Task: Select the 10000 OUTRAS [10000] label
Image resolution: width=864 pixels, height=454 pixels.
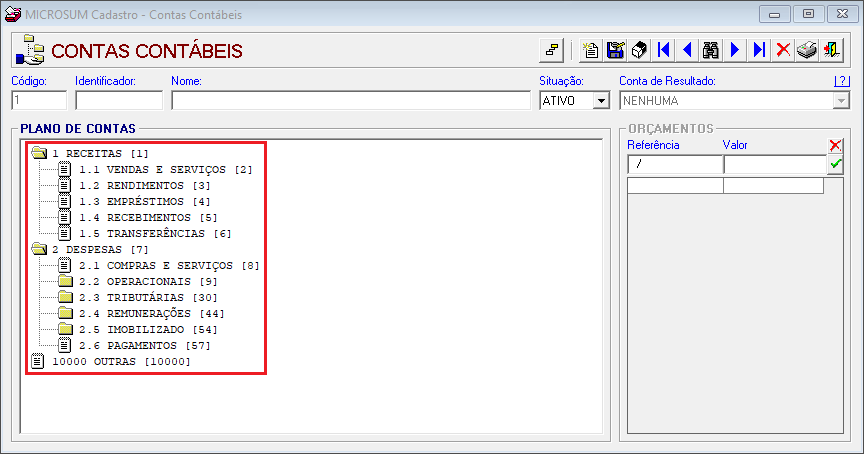Action: pyautogui.click(x=121, y=361)
